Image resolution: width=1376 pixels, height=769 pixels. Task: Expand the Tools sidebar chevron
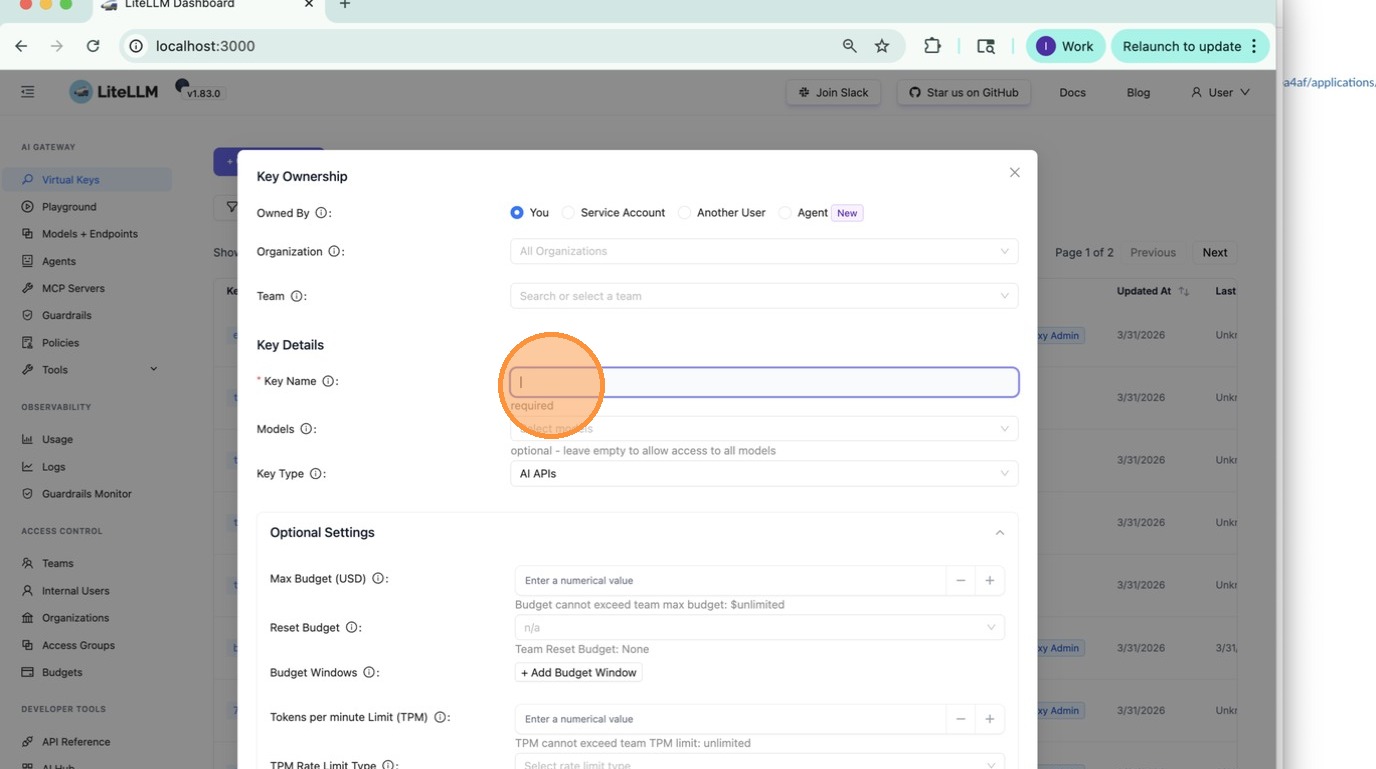154,369
